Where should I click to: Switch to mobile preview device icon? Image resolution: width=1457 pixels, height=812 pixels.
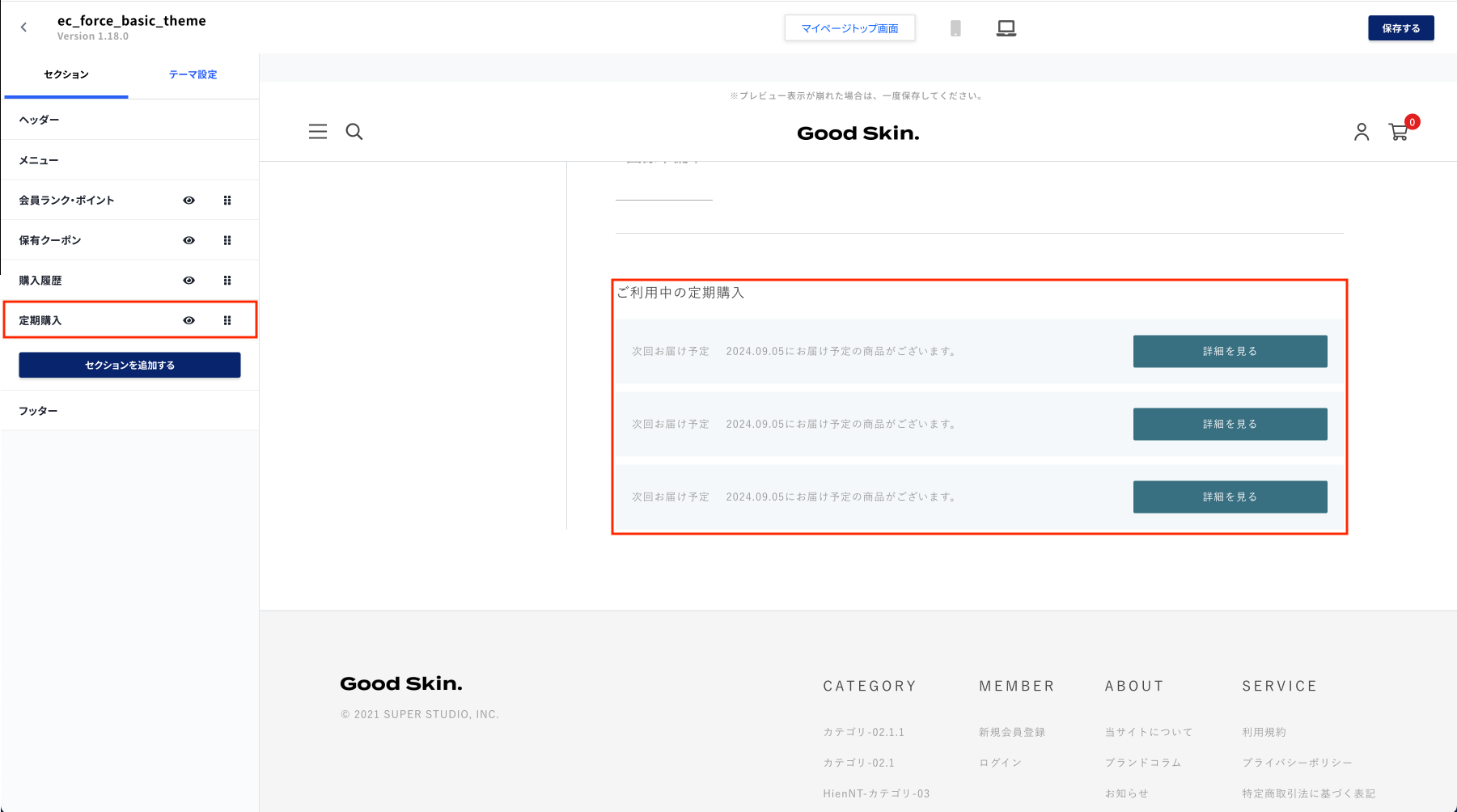point(955,28)
